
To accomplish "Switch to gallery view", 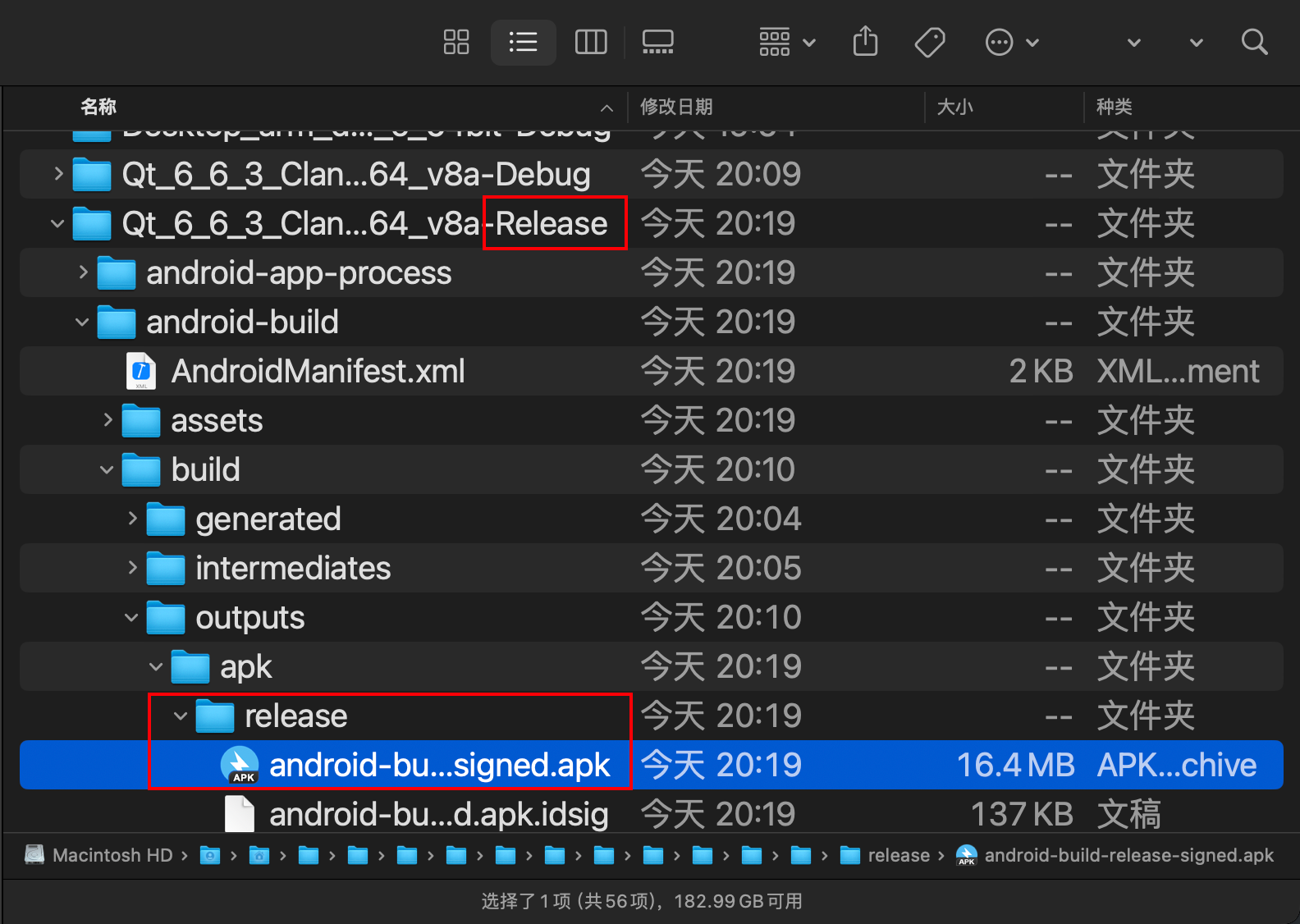I will [x=657, y=42].
